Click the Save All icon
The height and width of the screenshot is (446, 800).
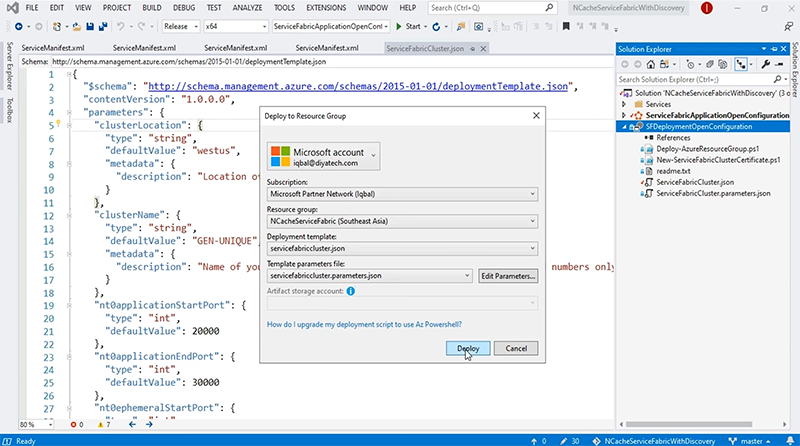pos(103,27)
